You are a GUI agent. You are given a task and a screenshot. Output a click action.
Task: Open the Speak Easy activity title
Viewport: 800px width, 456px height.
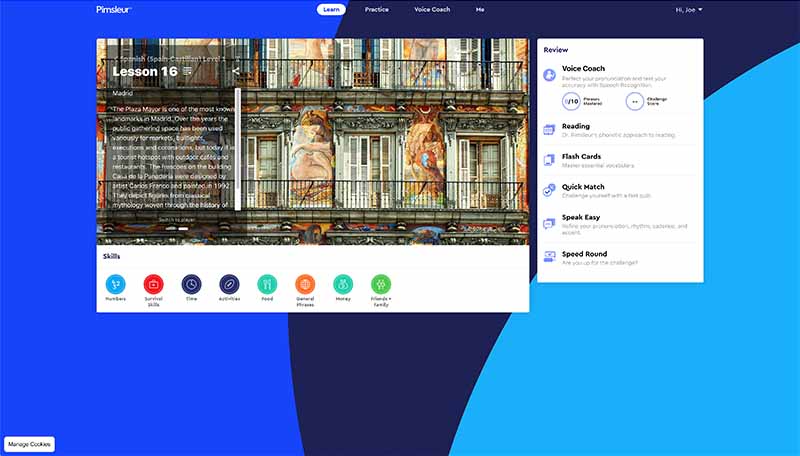581,217
